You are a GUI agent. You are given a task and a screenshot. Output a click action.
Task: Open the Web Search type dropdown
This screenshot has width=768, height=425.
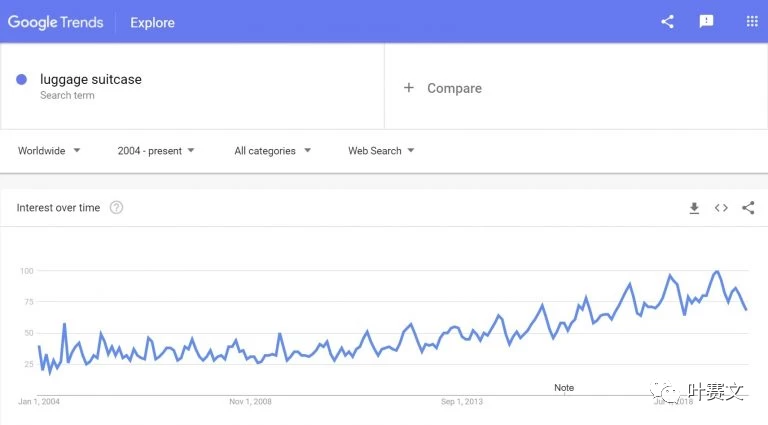click(x=381, y=151)
